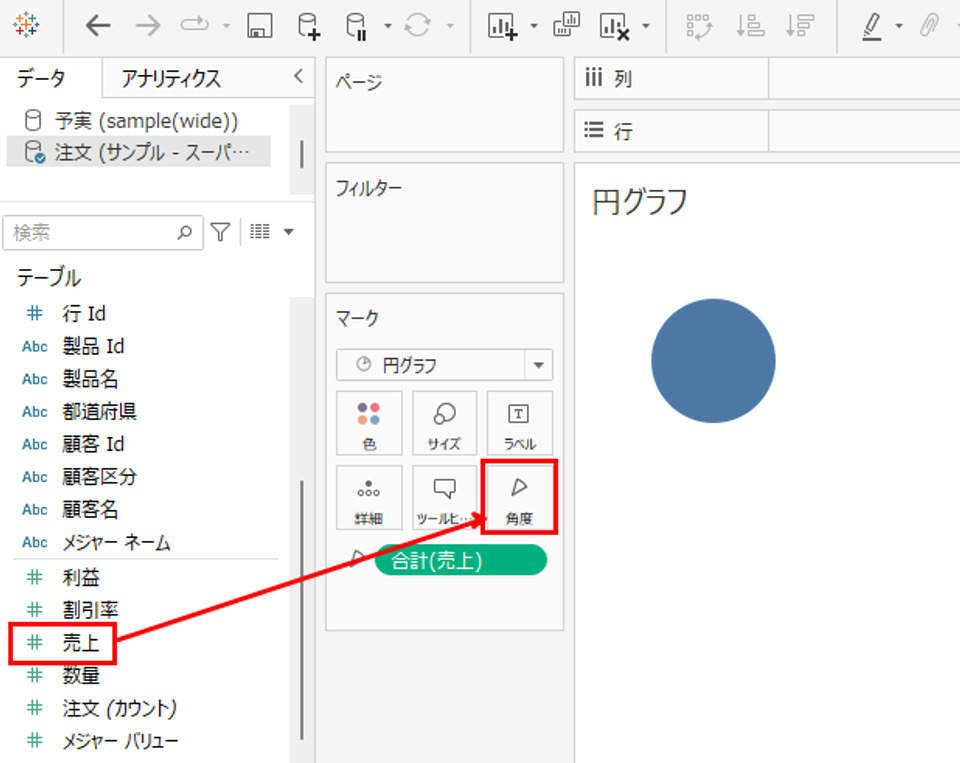The image size is (960, 763).
Task: Switch to the アナリティクス tab
Action: tap(171, 79)
